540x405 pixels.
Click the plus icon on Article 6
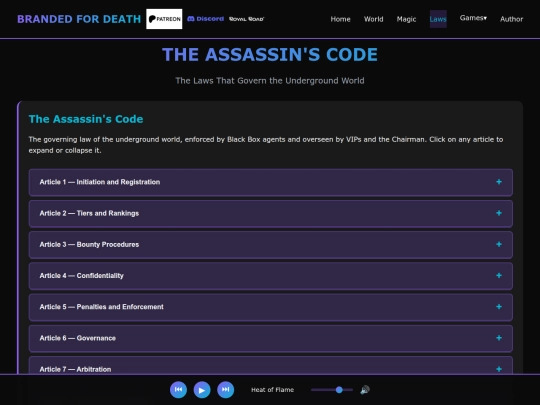(x=499, y=338)
